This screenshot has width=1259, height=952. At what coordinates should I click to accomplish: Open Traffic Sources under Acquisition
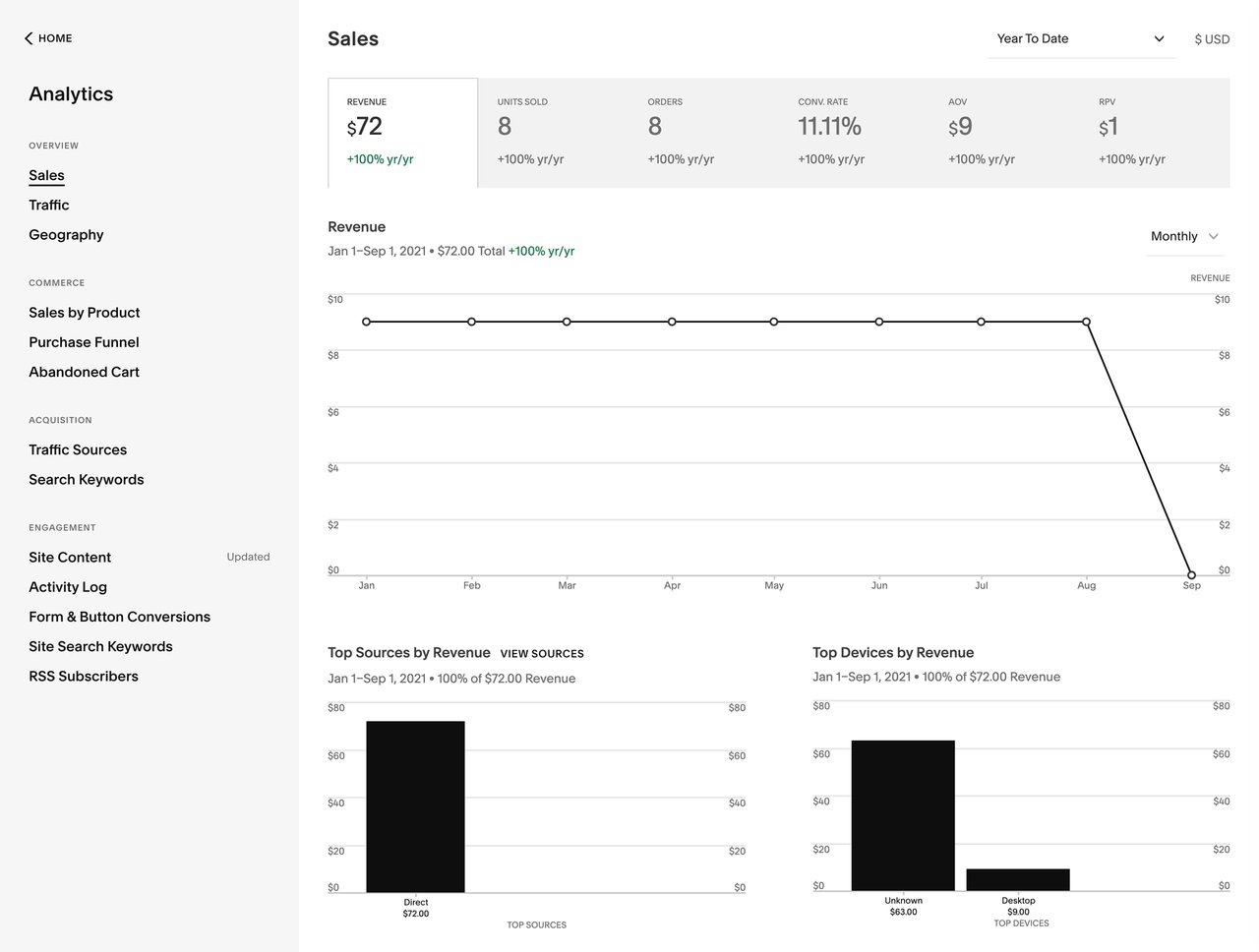point(78,449)
